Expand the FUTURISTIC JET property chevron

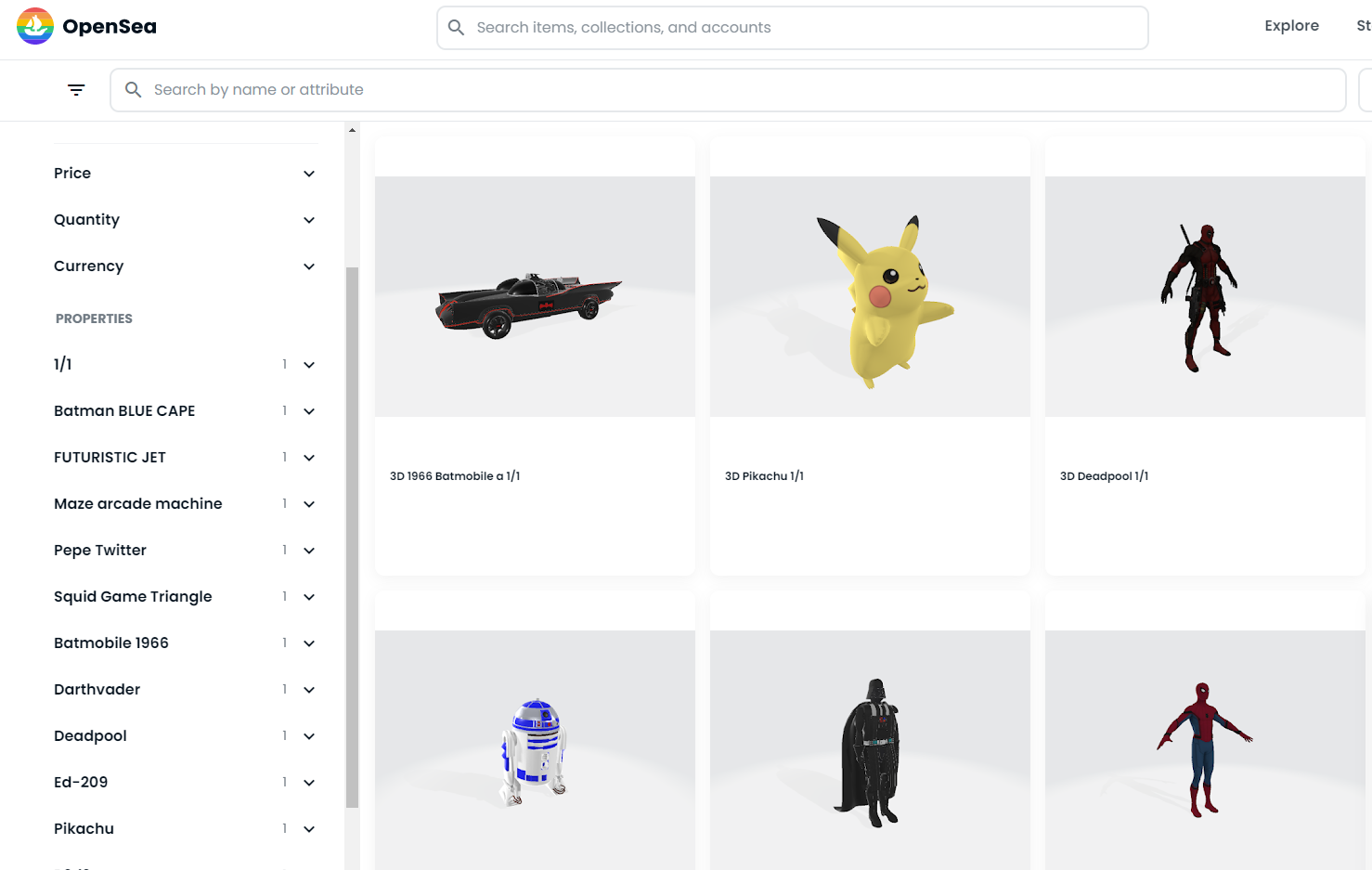[309, 458]
